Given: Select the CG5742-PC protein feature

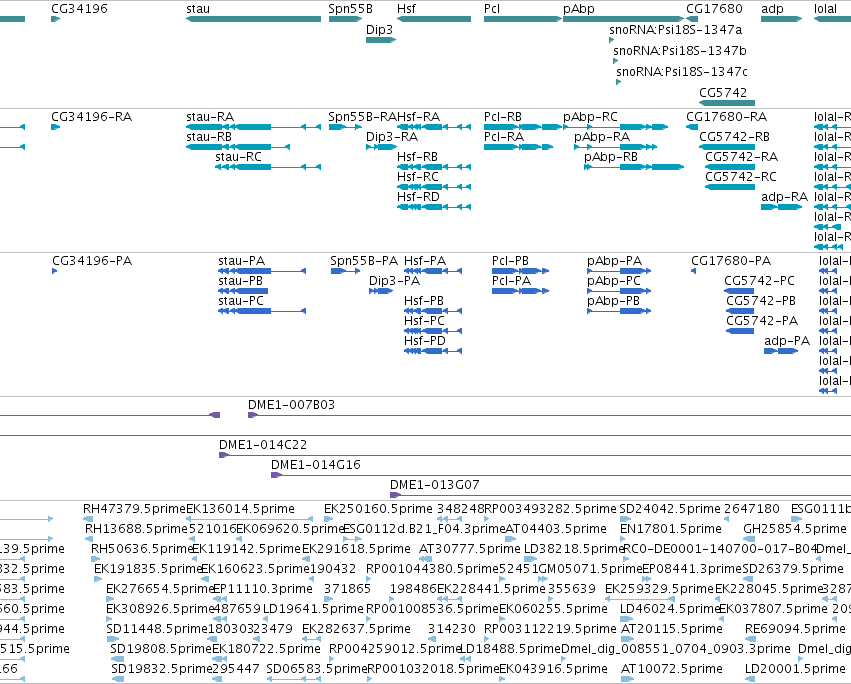Looking at the screenshot, I should click(x=739, y=291).
